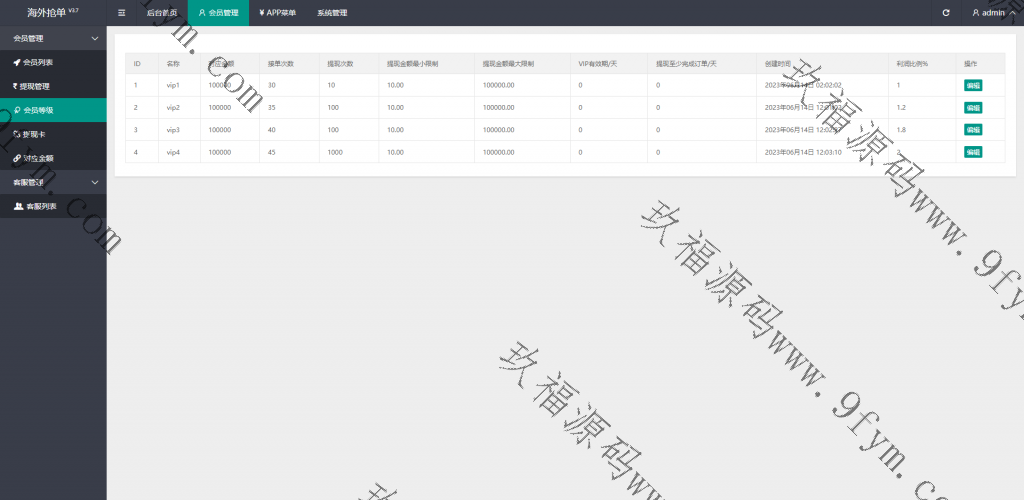Click the people icon beside 客服列表
1024x500 pixels.
18,206
